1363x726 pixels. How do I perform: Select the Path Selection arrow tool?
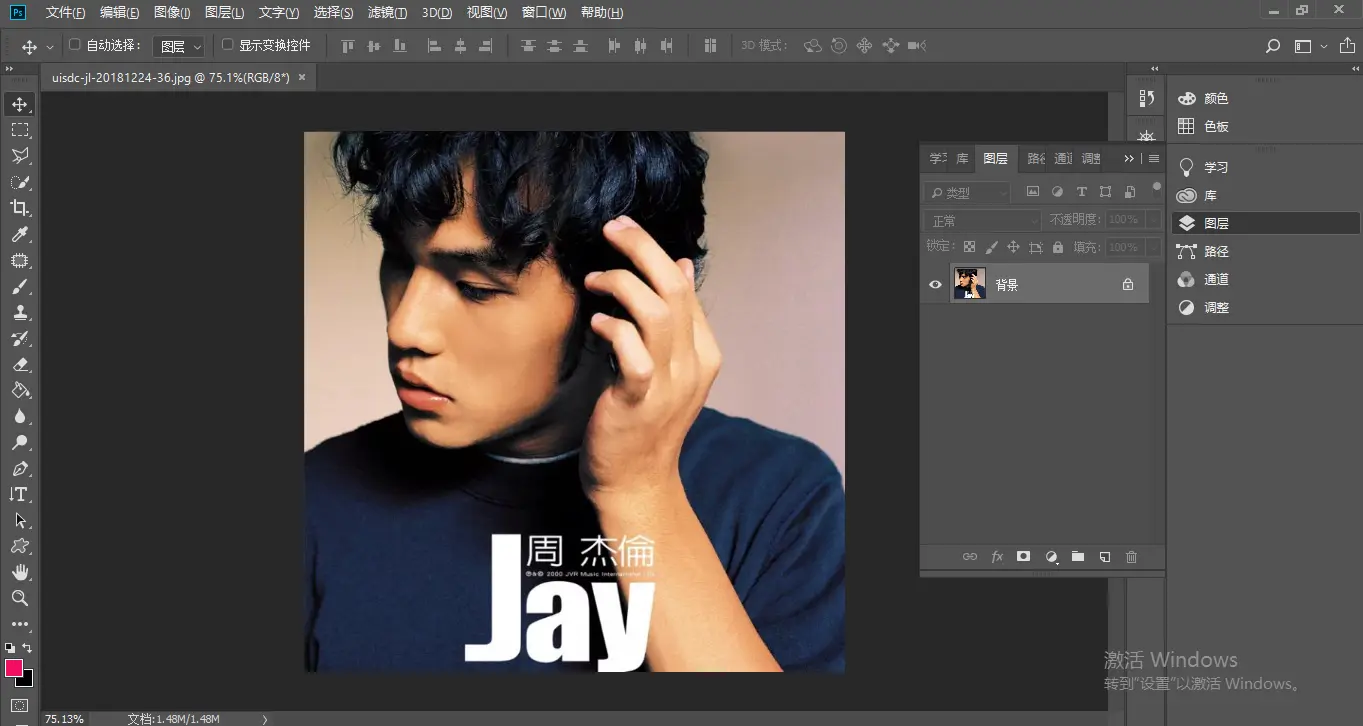pos(20,520)
